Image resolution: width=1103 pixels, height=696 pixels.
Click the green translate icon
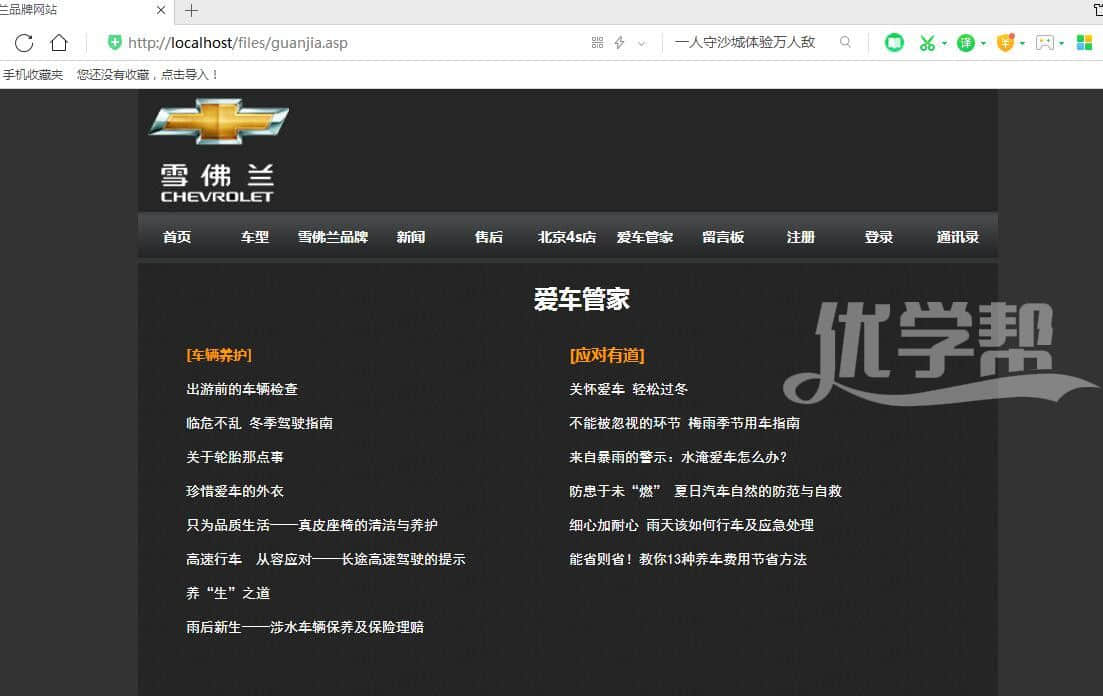965,43
